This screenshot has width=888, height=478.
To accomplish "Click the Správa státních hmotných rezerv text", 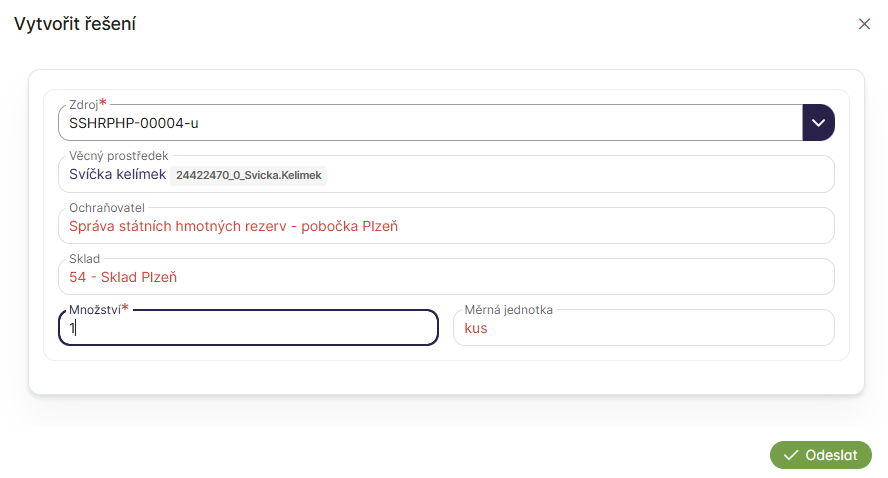I will point(233,226).
